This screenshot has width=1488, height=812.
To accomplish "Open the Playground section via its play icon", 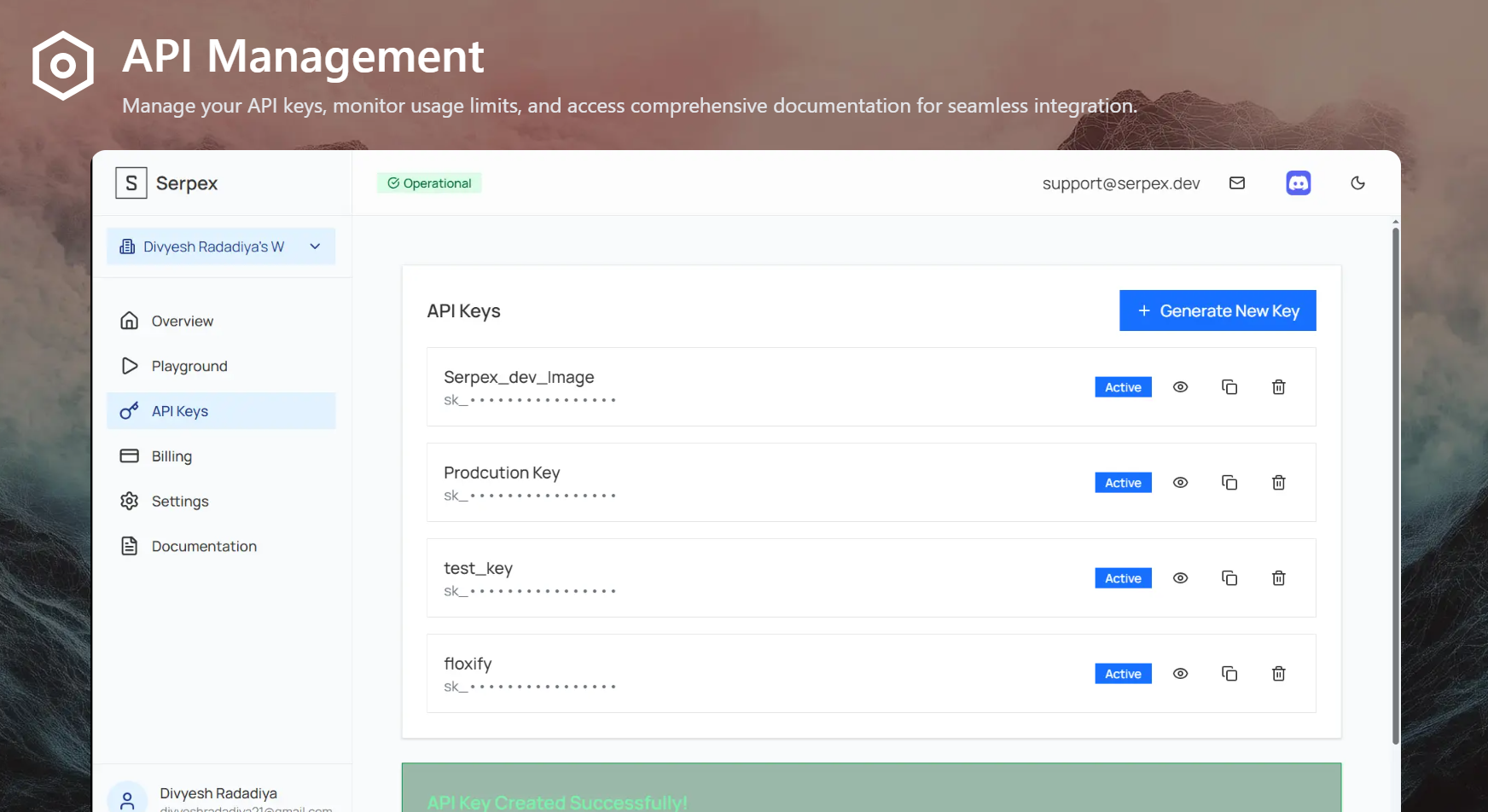I will pos(128,366).
